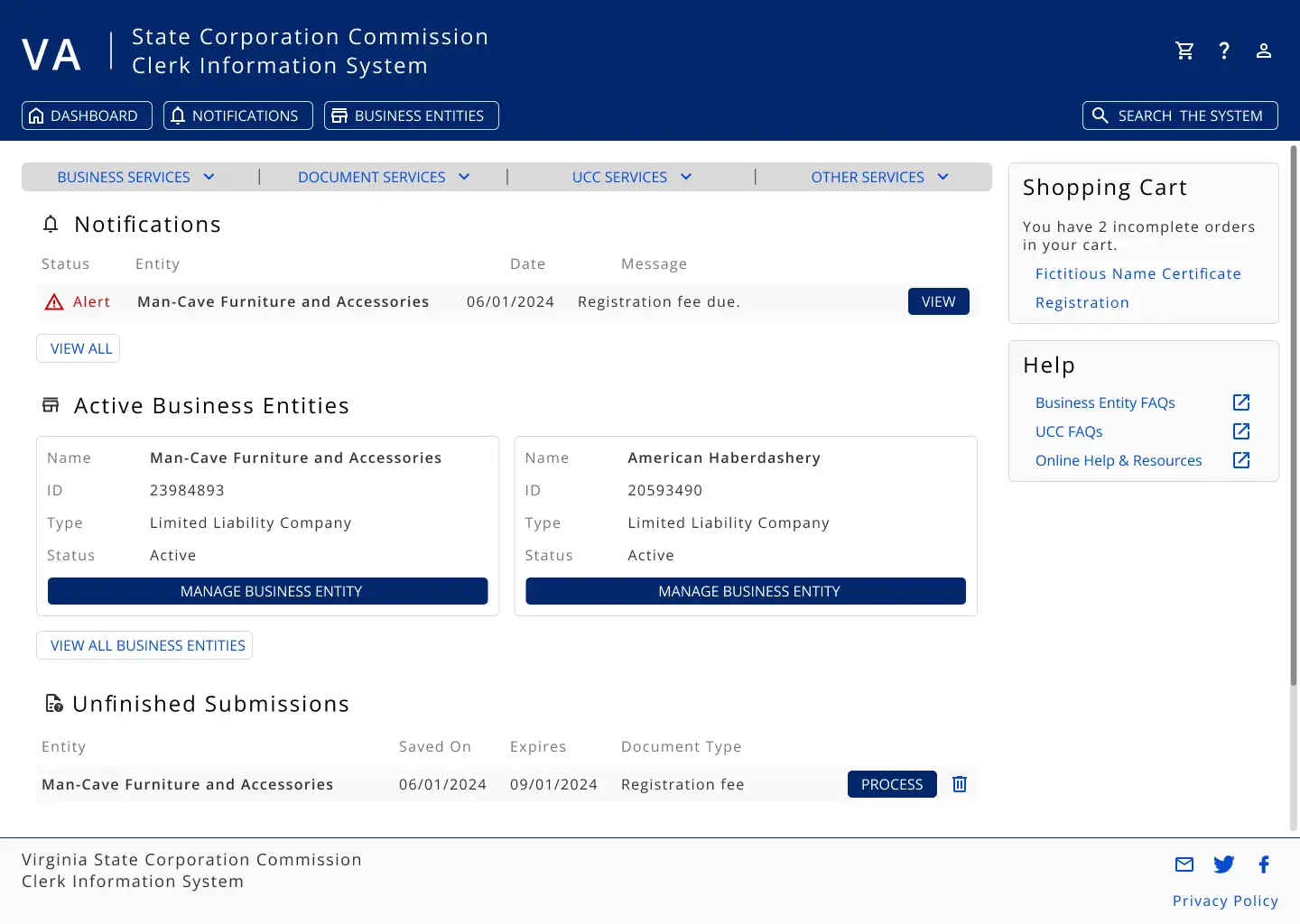1300x924 pixels.
Task: Open the Notifications nav item
Action: pos(237,115)
